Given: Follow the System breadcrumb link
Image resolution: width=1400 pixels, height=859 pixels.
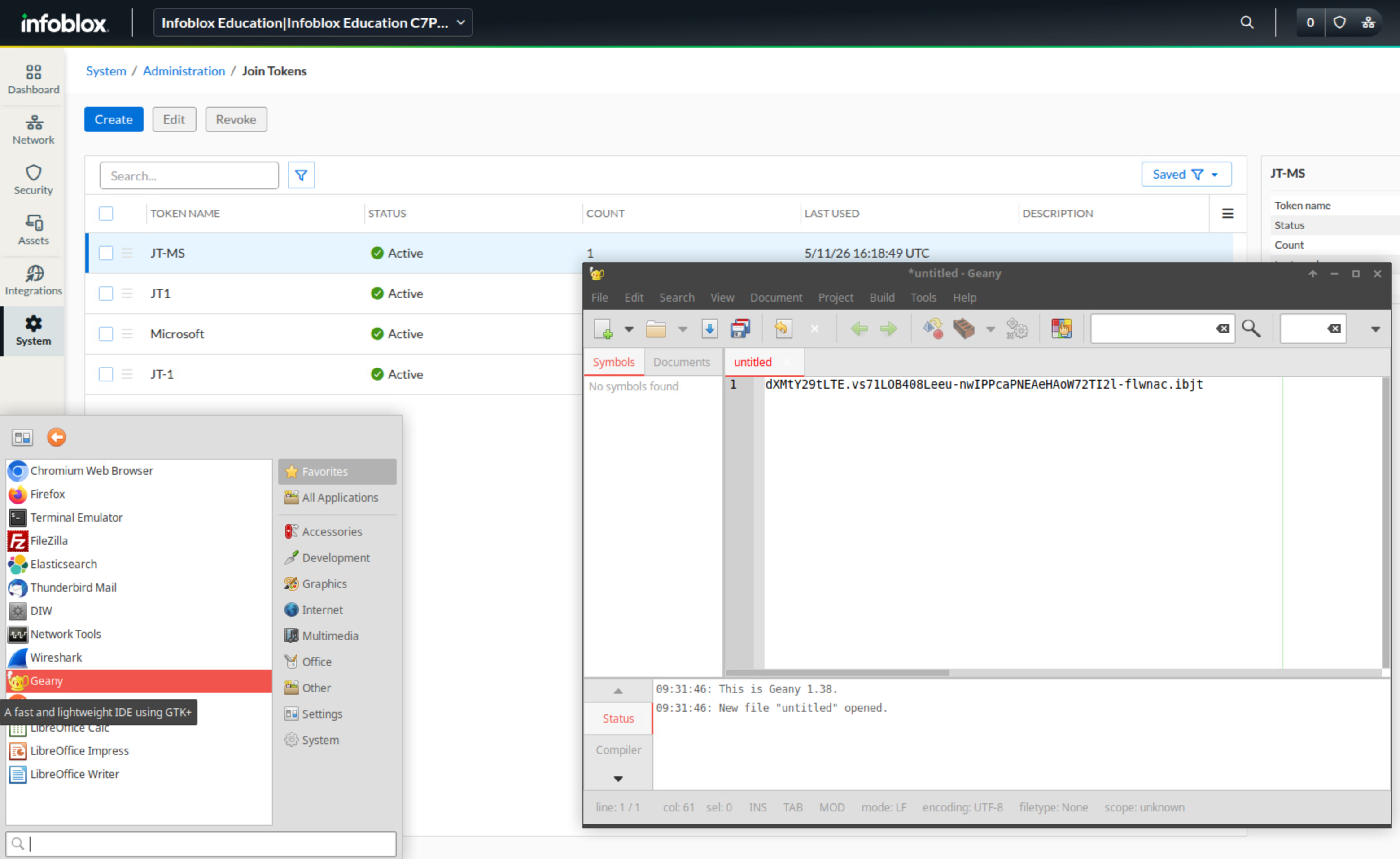Looking at the screenshot, I should coord(106,71).
